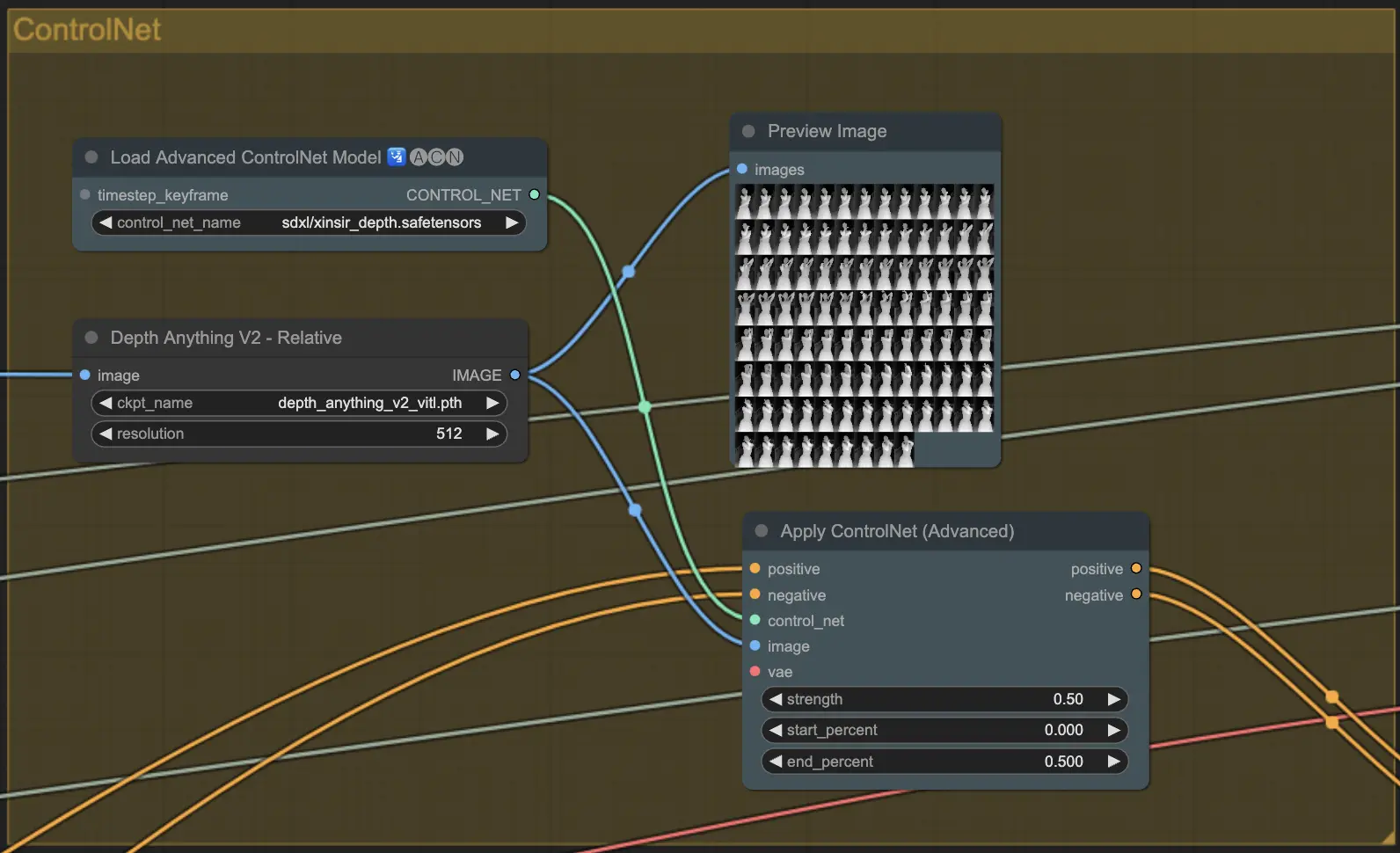Click the images input socket on Preview Image
1400x853 pixels.
[x=742, y=169]
